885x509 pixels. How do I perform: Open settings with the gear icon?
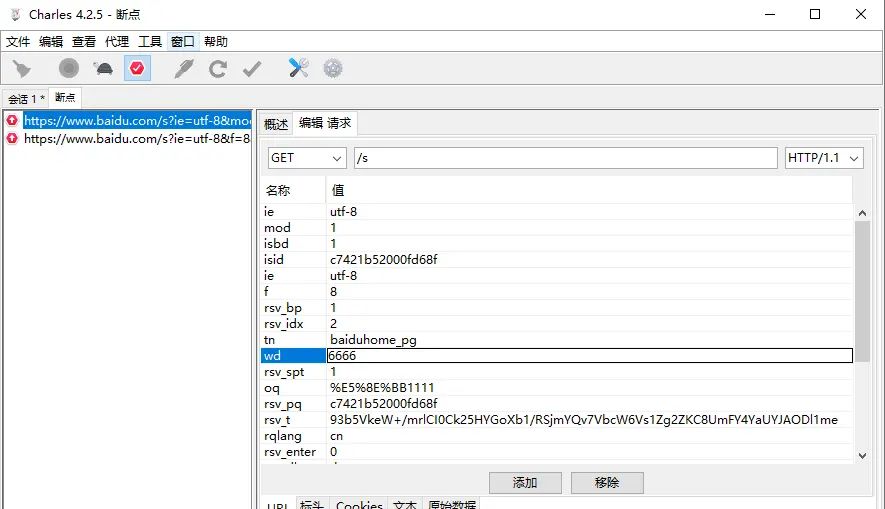(x=333, y=68)
